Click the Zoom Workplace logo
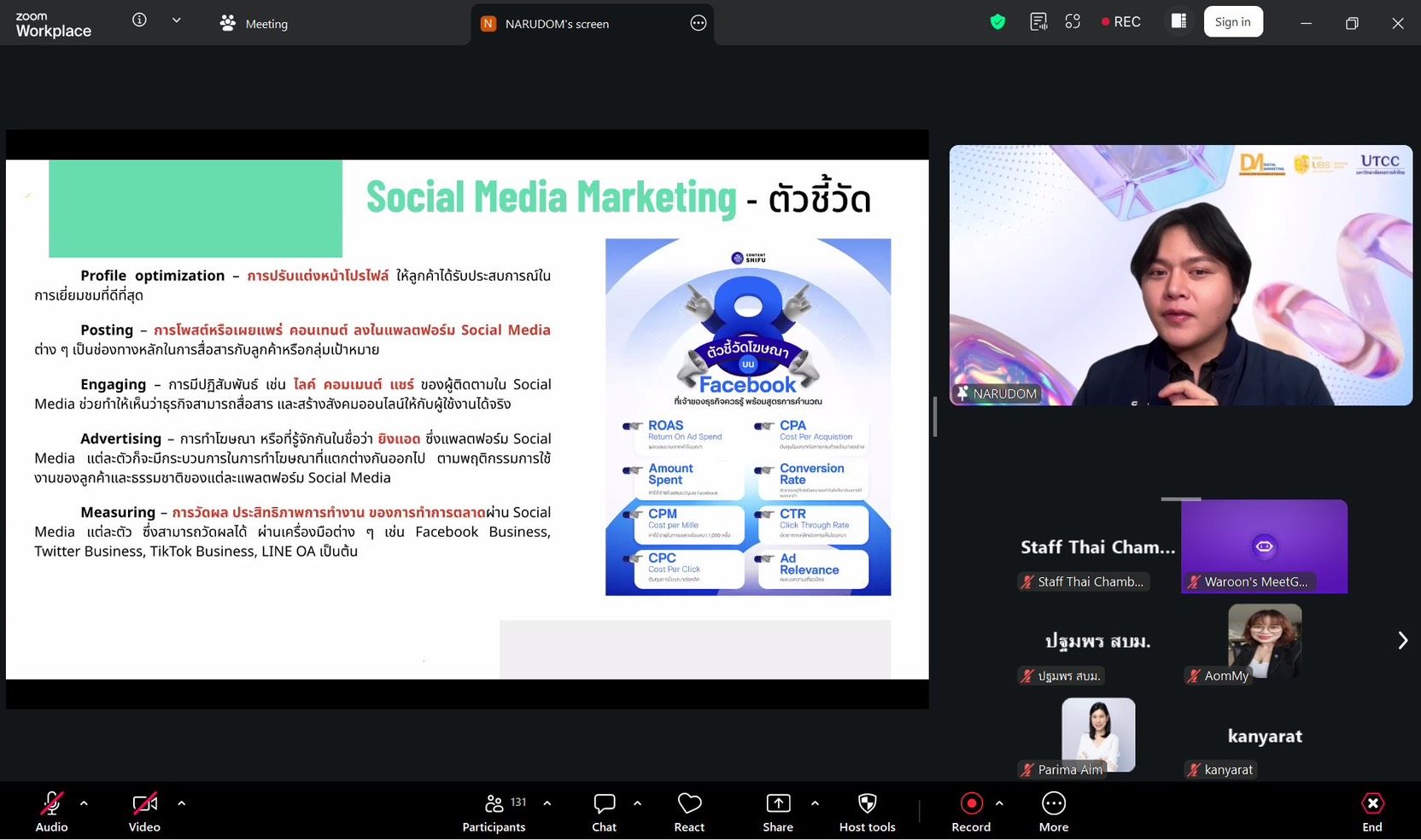This screenshot has width=1421, height=840. coord(53,25)
